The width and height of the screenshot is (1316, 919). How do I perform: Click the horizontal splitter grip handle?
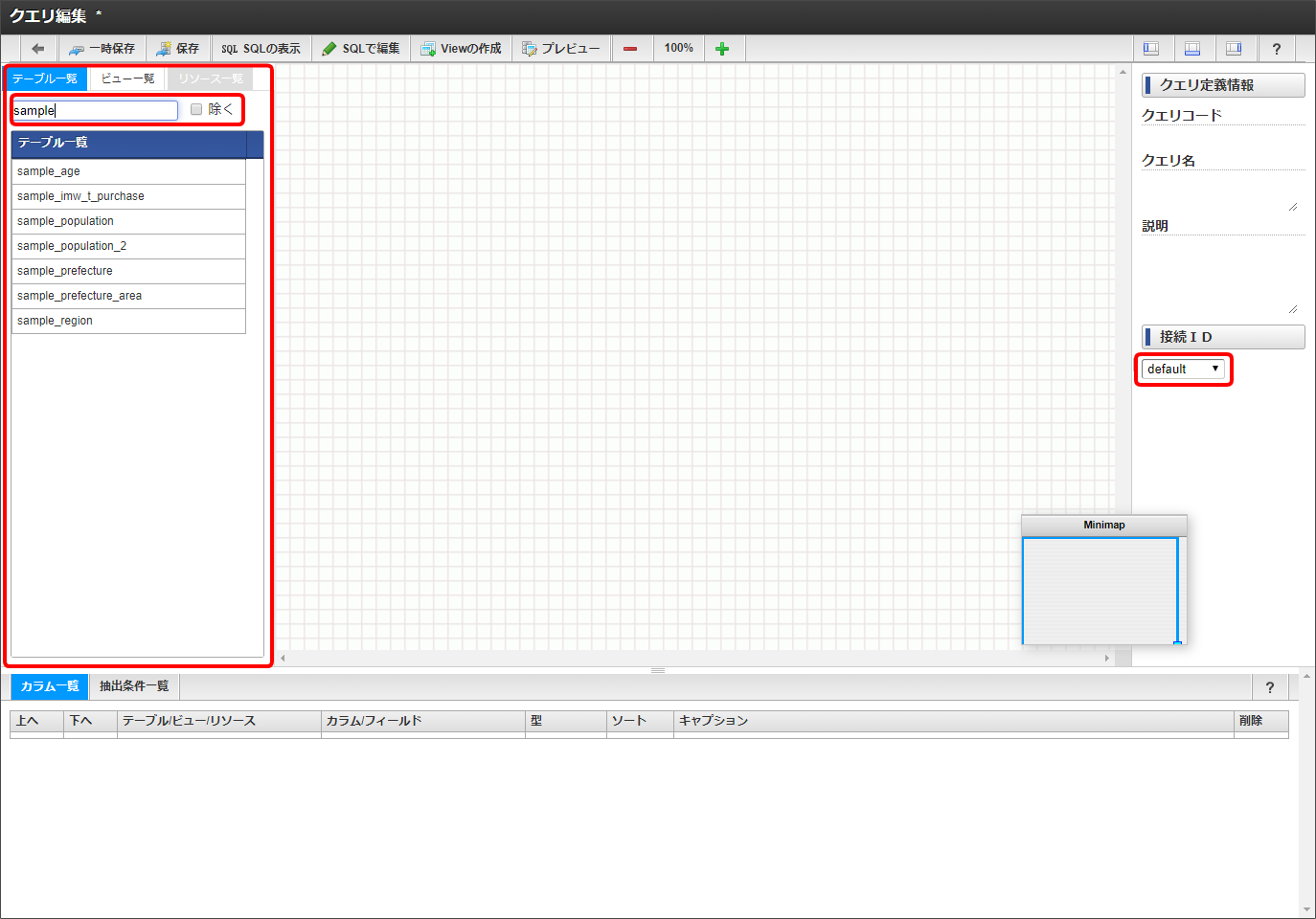[658, 670]
